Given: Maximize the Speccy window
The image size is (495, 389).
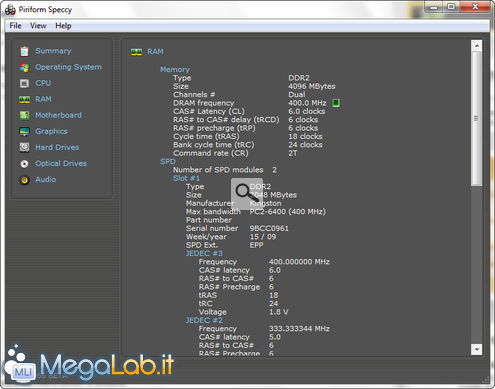Looking at the screenshot, I should coord(451,7).
